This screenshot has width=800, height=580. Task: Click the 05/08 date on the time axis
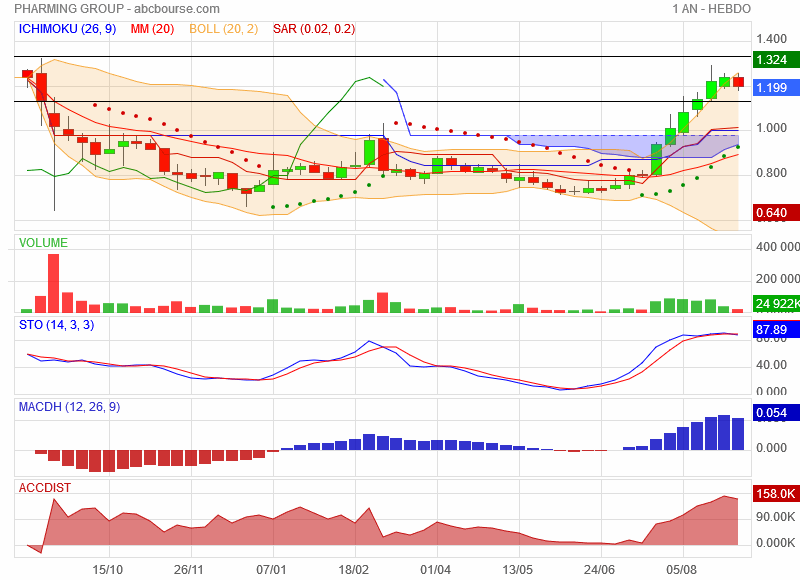(682, 569)
